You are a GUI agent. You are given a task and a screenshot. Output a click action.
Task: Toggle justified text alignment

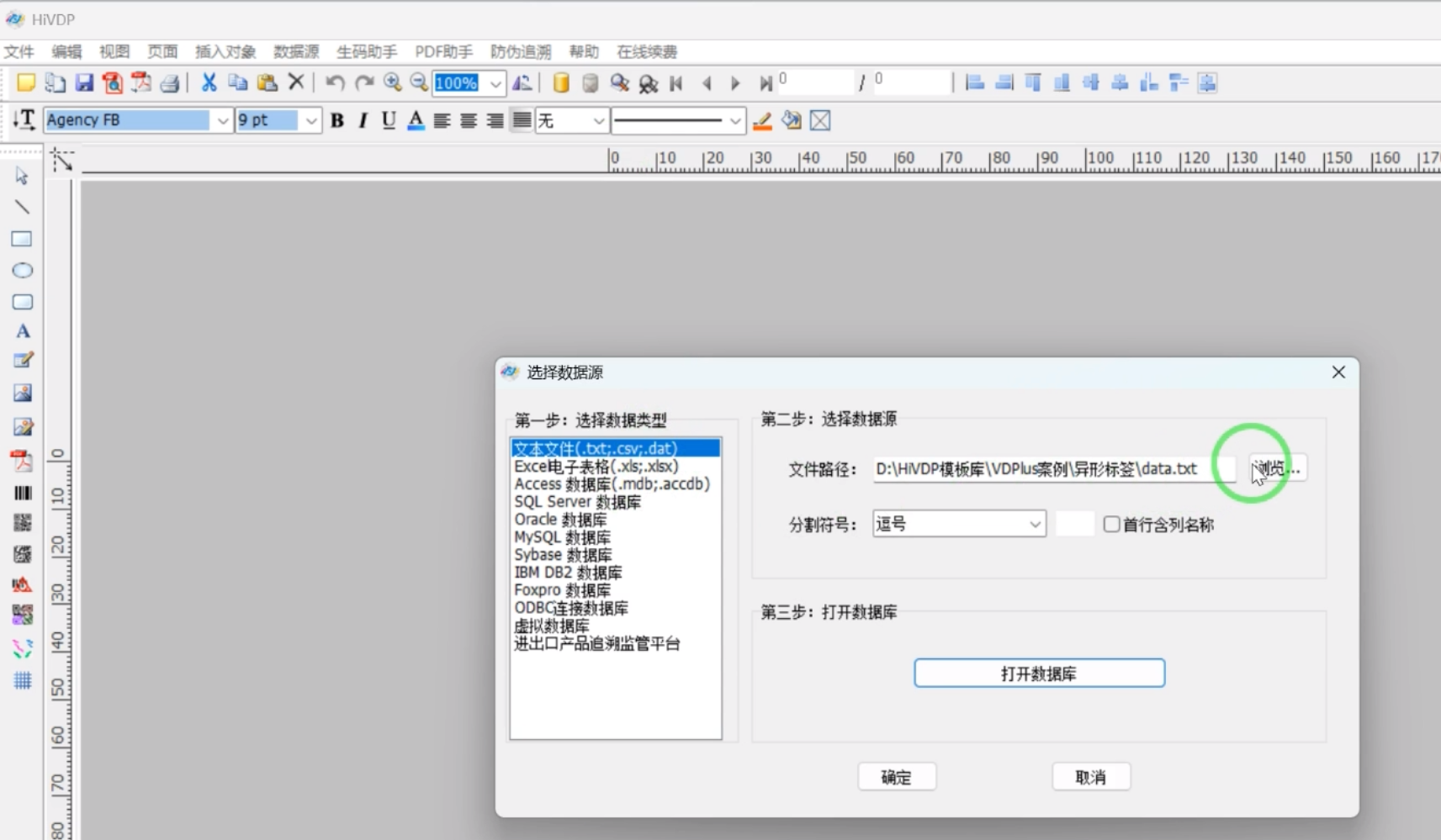522,120
